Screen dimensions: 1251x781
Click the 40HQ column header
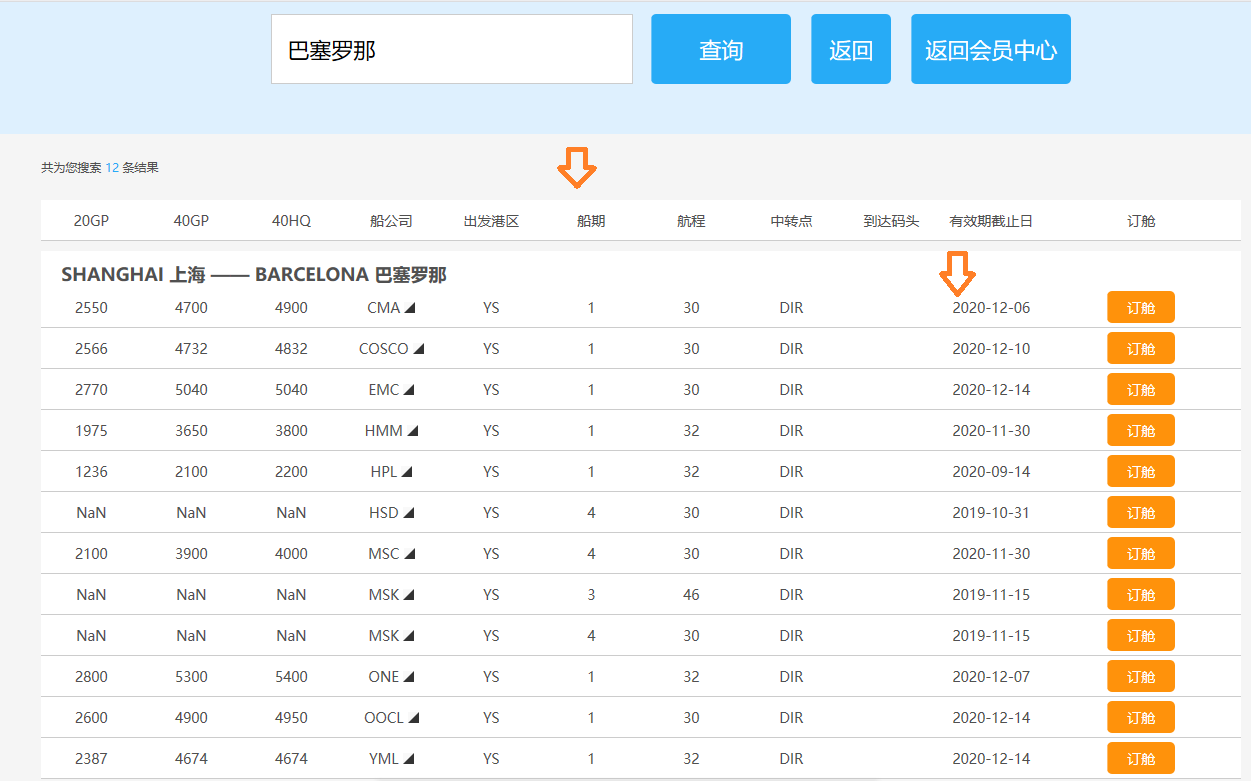pos(291,221)
